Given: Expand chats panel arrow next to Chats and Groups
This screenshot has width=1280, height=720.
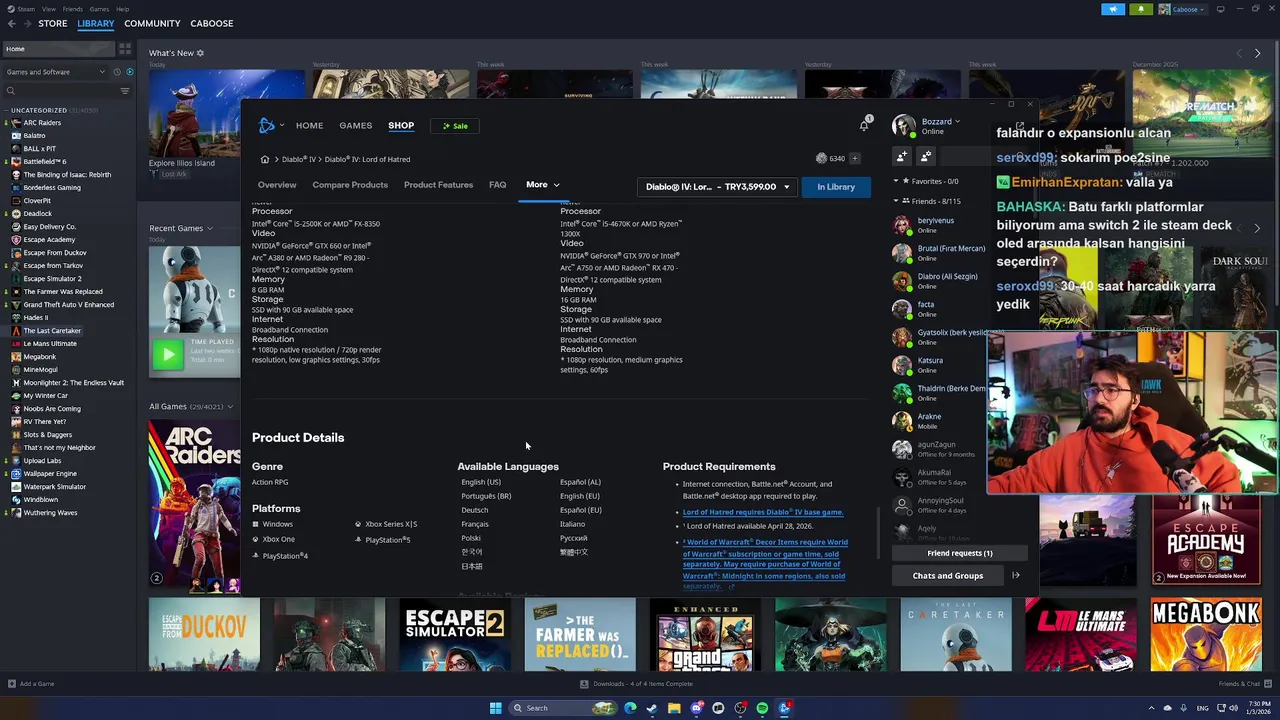Looking at the screenshot, I should pyautogui.click(x=1015, y=575).
